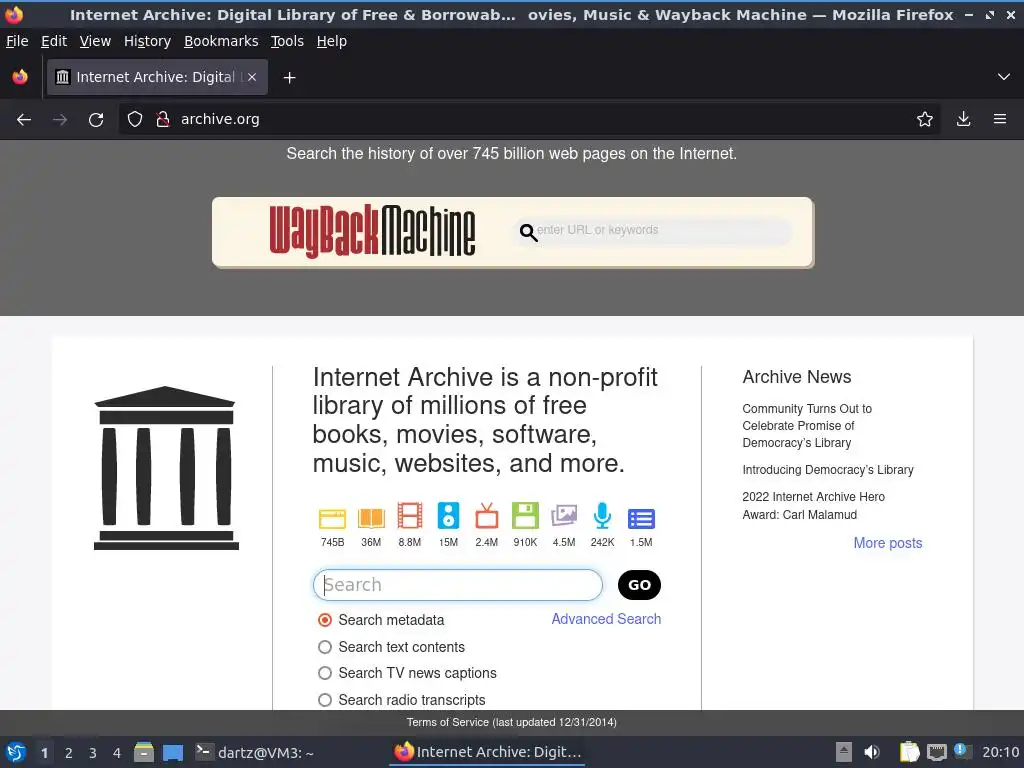
Task: Open the Tools menu
Action: (x=287, y=41)
